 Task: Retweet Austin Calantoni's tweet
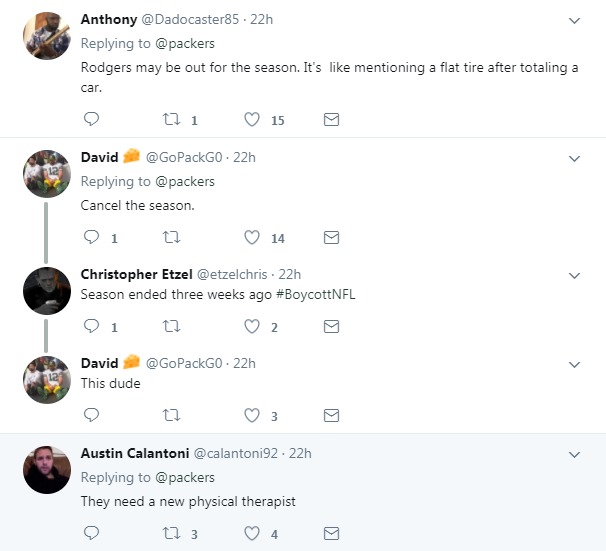171,534
